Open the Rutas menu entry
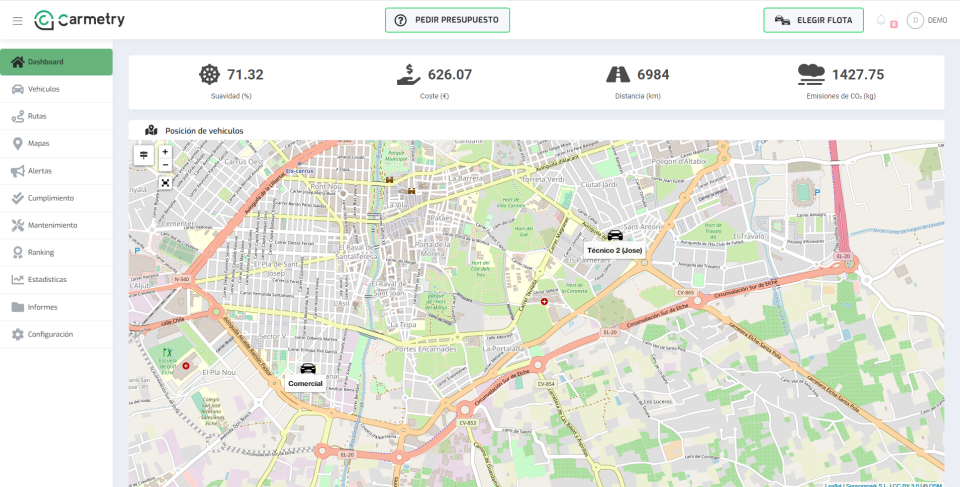This screenshot has height=487, width=960. pyautogui.click(x=56, y=116)
